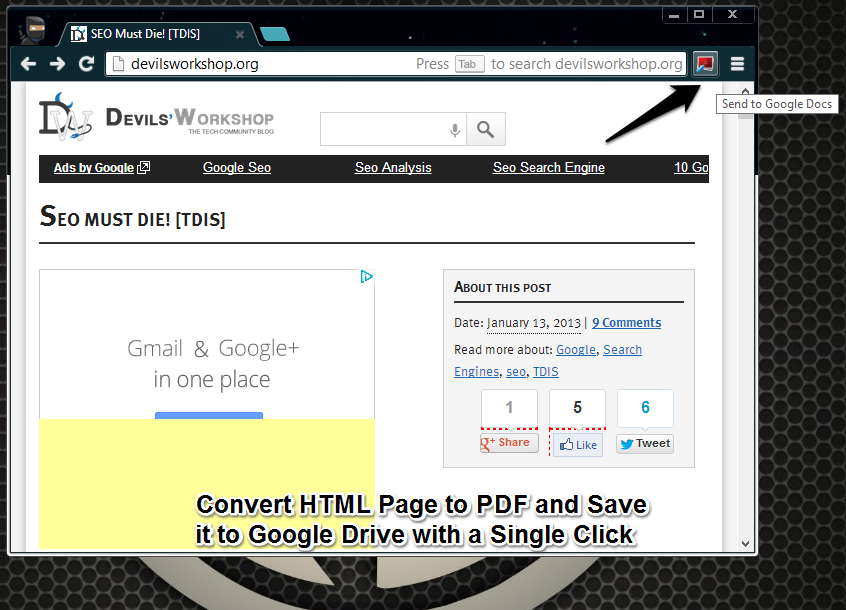This screenshot has width=846, height=610.
Task: Reload the current page
Action: tap(86, 64)
